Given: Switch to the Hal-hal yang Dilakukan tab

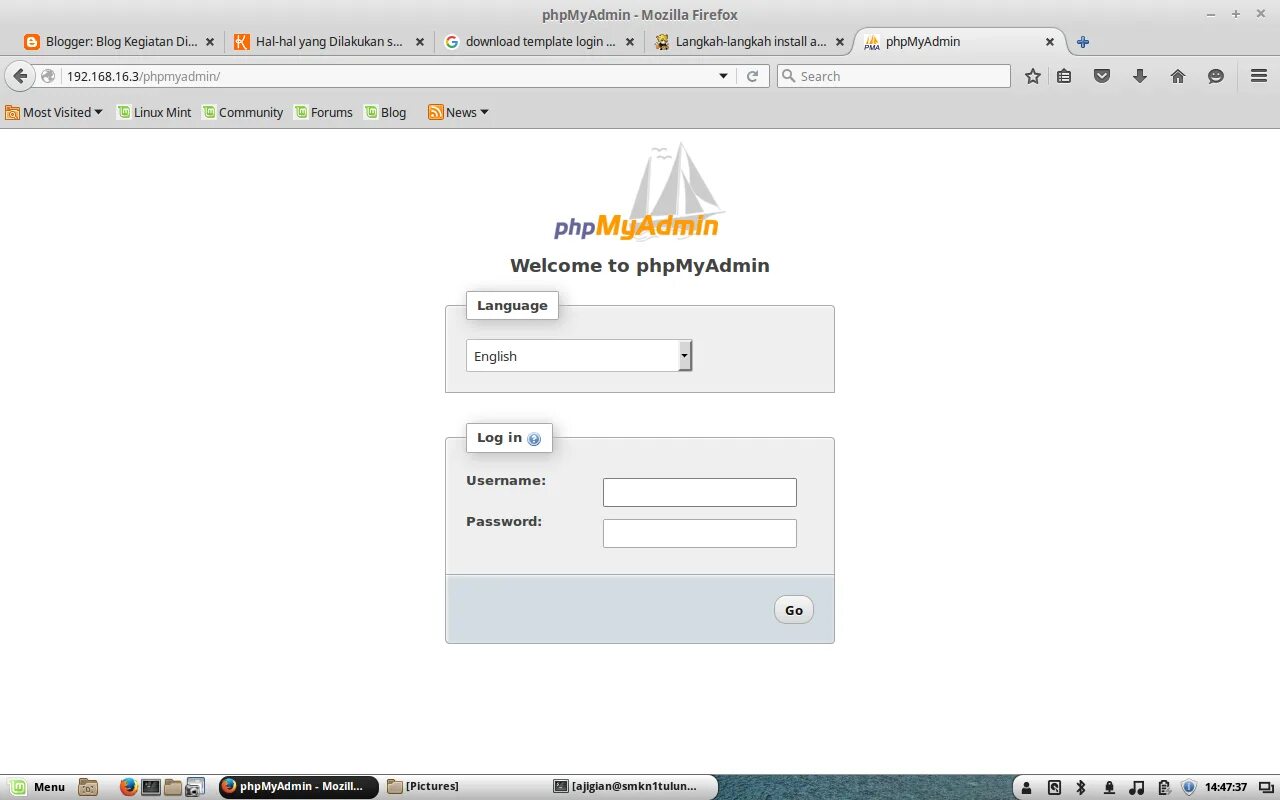Looking at the screenshot, I should coord(329,42).
